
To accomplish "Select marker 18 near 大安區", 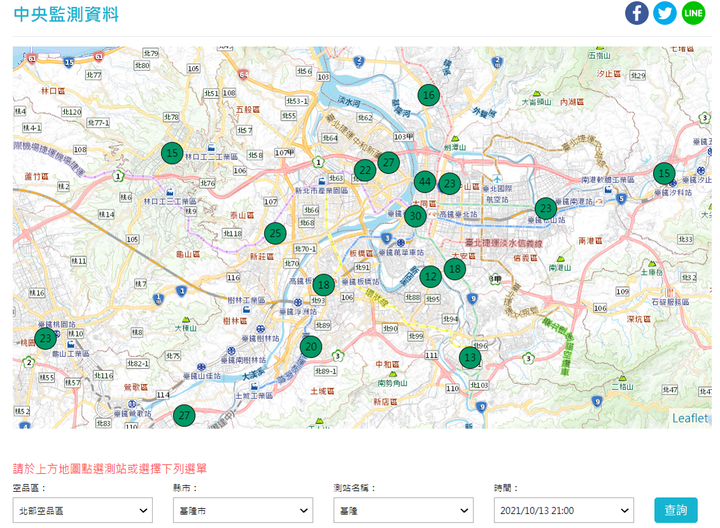I will click(x=455, y=269).
